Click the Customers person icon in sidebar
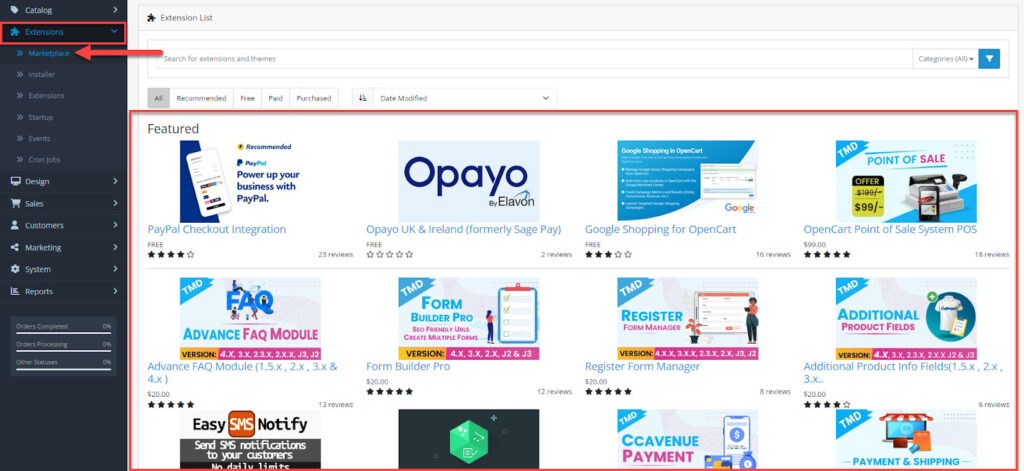Viewport: 1024px width, 471px height. point(15,225)
